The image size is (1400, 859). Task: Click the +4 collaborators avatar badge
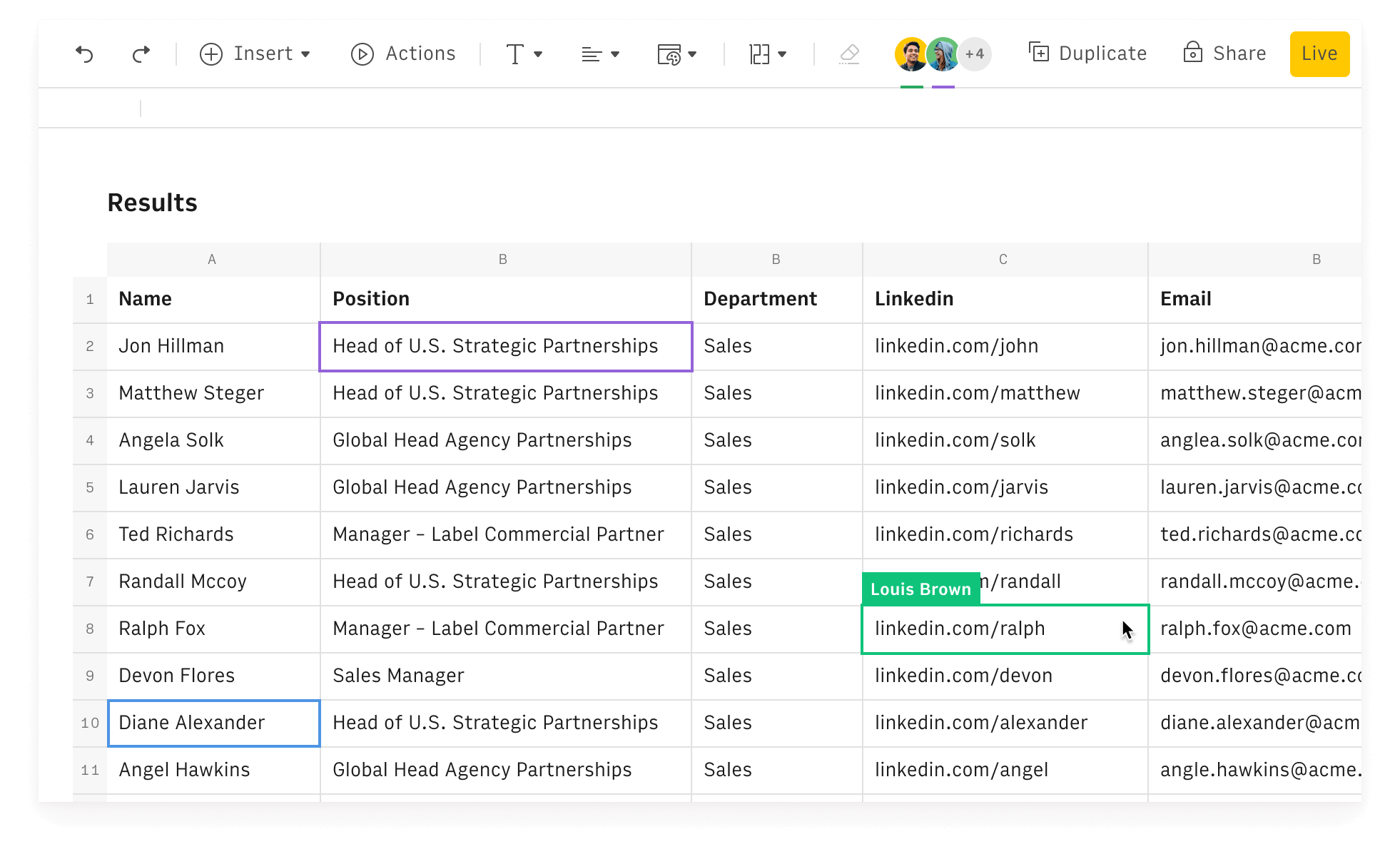click(975, 54)
